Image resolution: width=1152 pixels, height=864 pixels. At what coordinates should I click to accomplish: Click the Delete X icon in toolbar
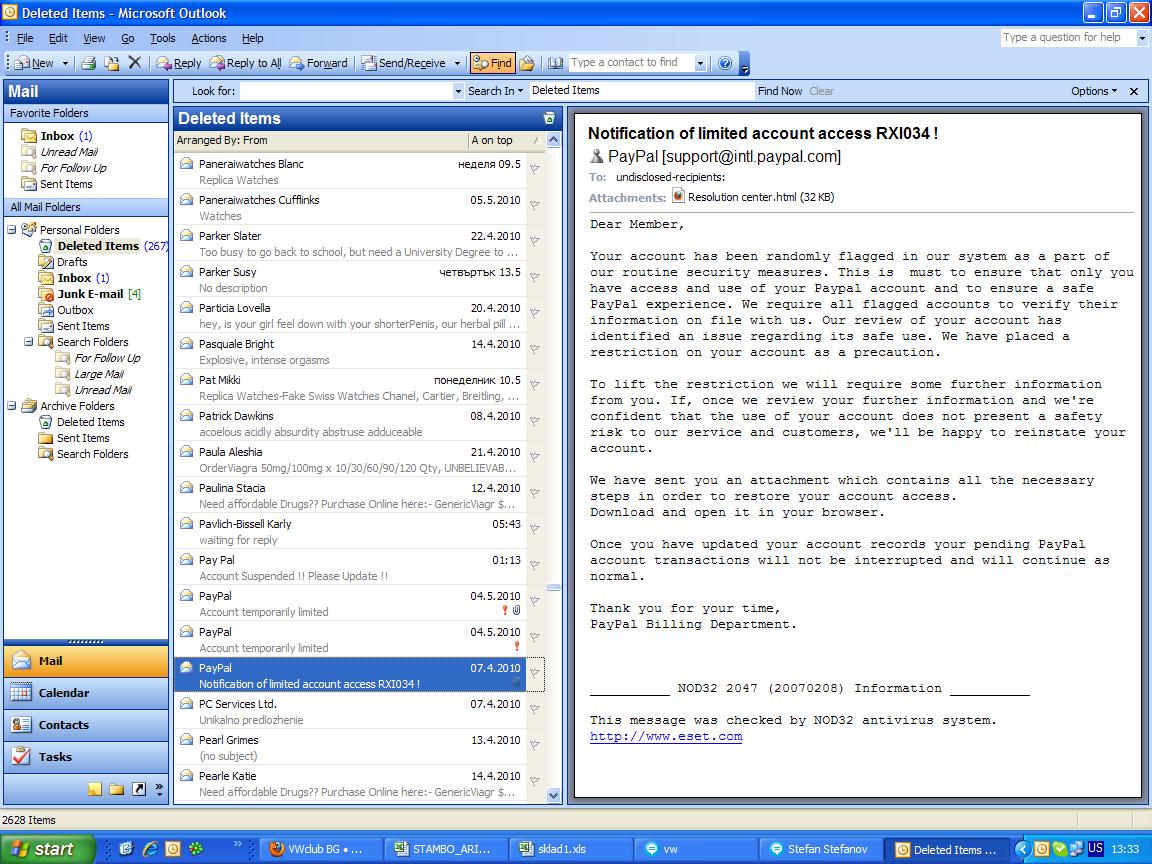pyautogui.click(x=135, y=63)
